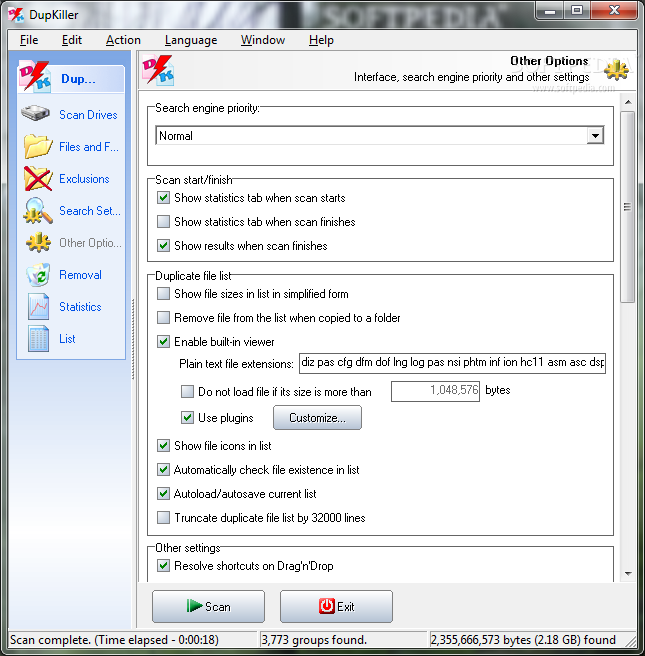Click the Normal priority combo box
The width and height of the screenshot is (645, 656).
click(x=379, y=136)
